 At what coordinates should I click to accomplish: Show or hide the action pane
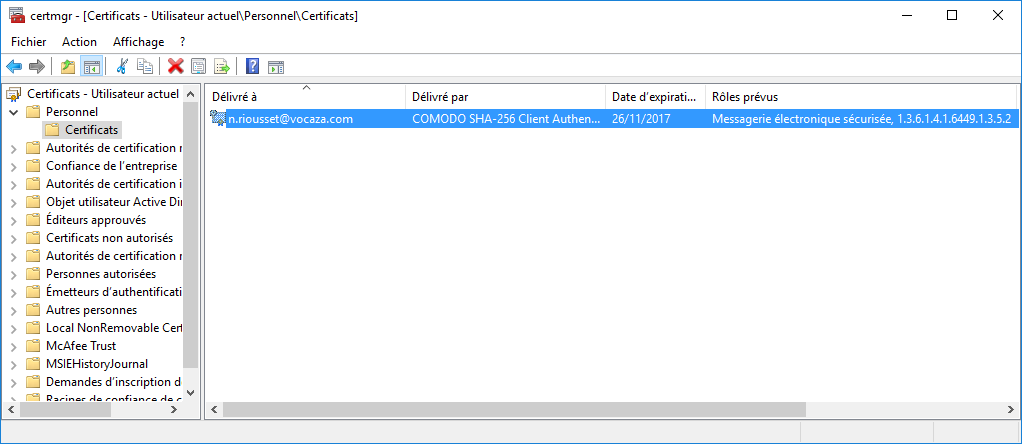276,66
